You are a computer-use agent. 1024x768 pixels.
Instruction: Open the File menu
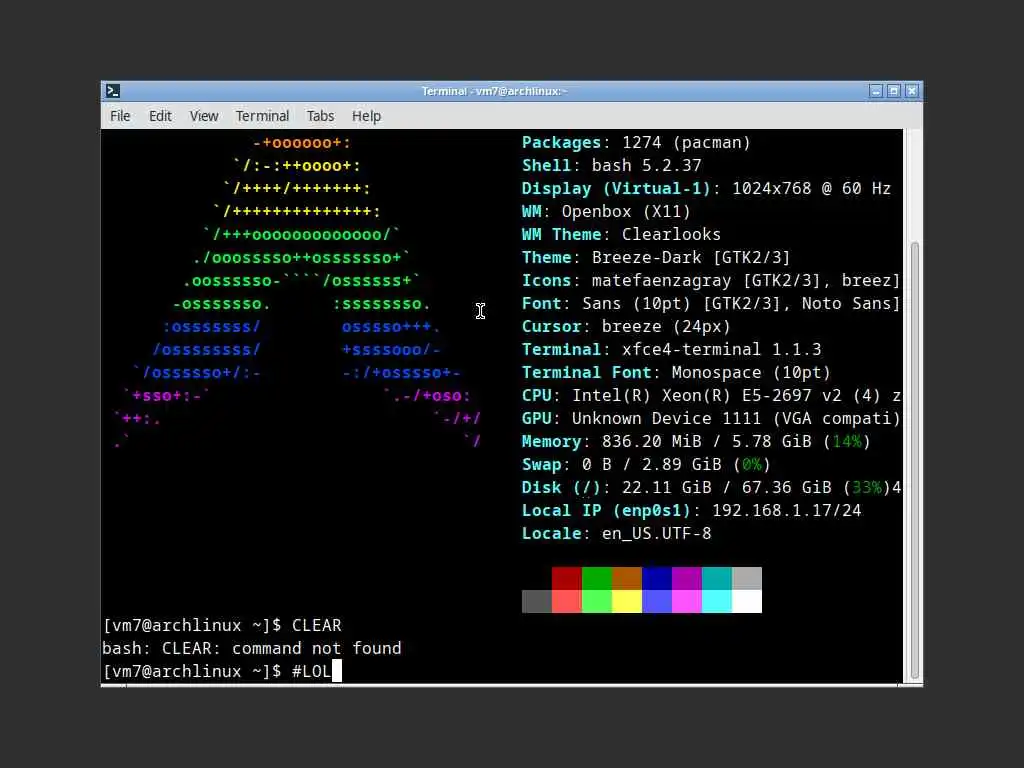[x=120, y=116]
